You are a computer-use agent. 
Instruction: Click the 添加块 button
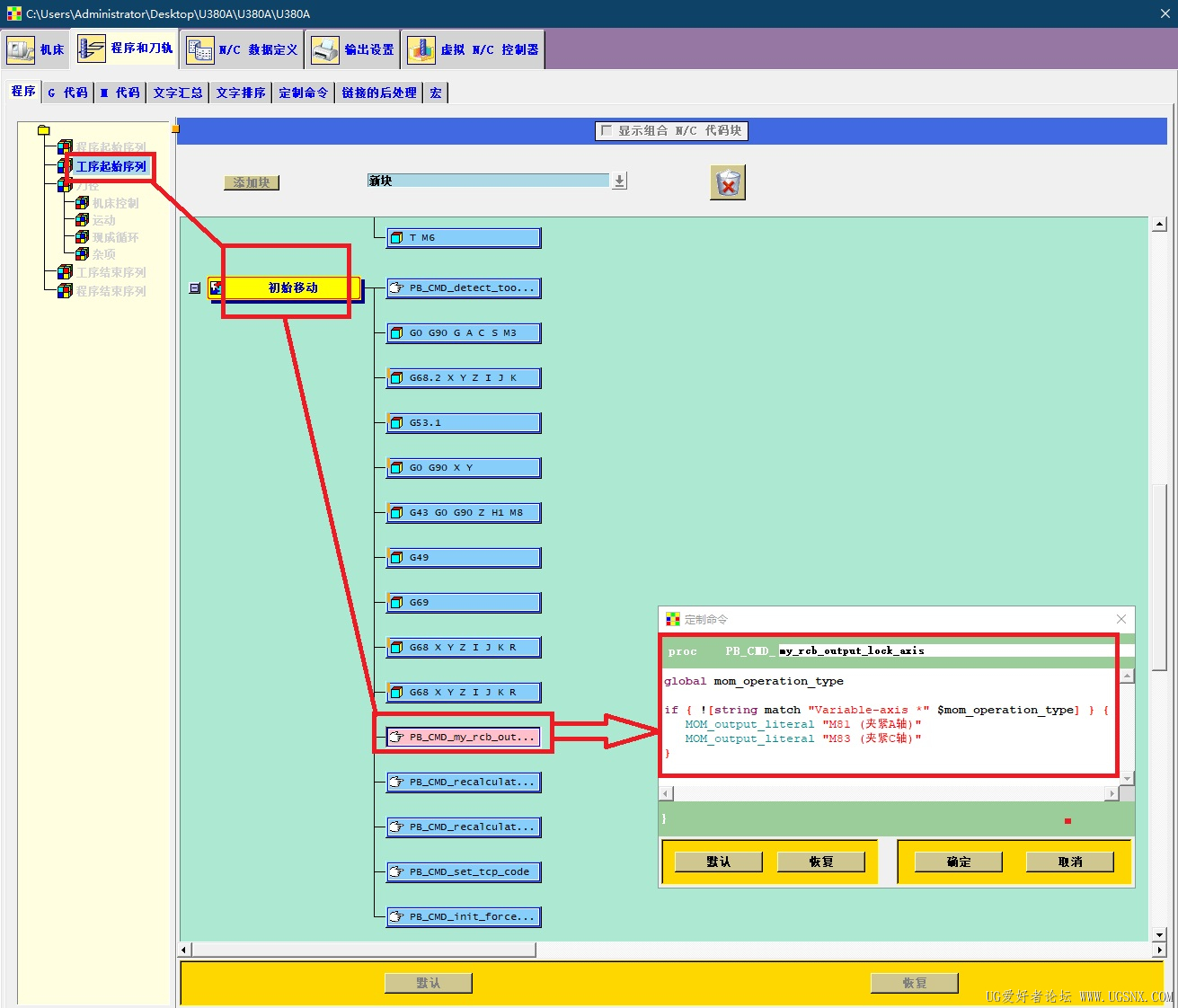(252, 182)
